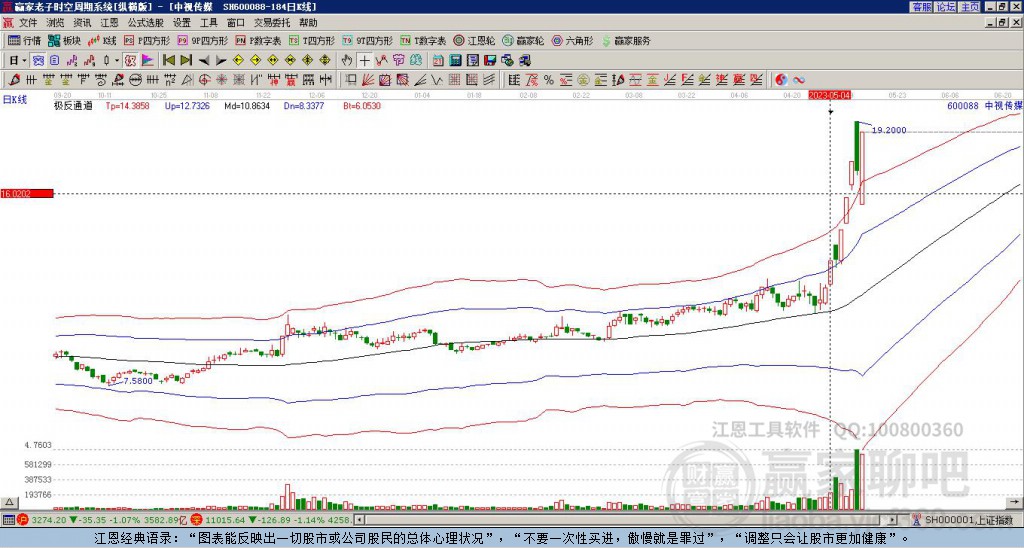Open the 论坛 forum link
The height and width of the screenshot is (548, 1024).
coord(945,7)
